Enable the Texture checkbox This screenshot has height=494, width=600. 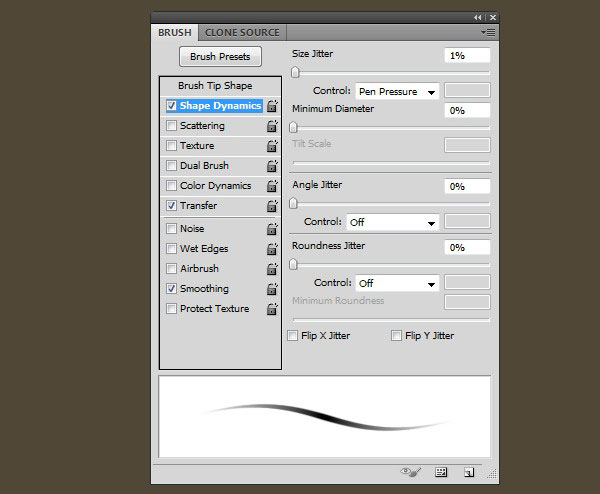[x=171, y=145]
